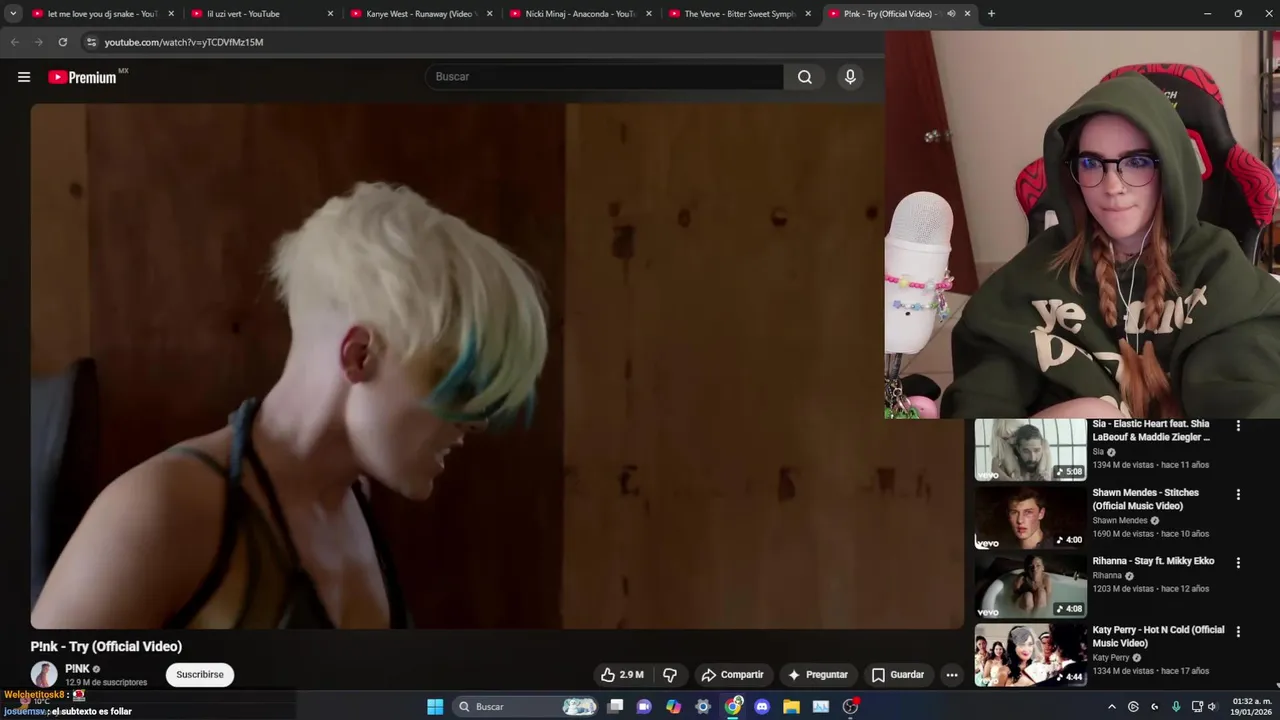
Task: Open 'Rihanna - Stay ft. Mikky Ekko' title
Action: coord(1153,561)
